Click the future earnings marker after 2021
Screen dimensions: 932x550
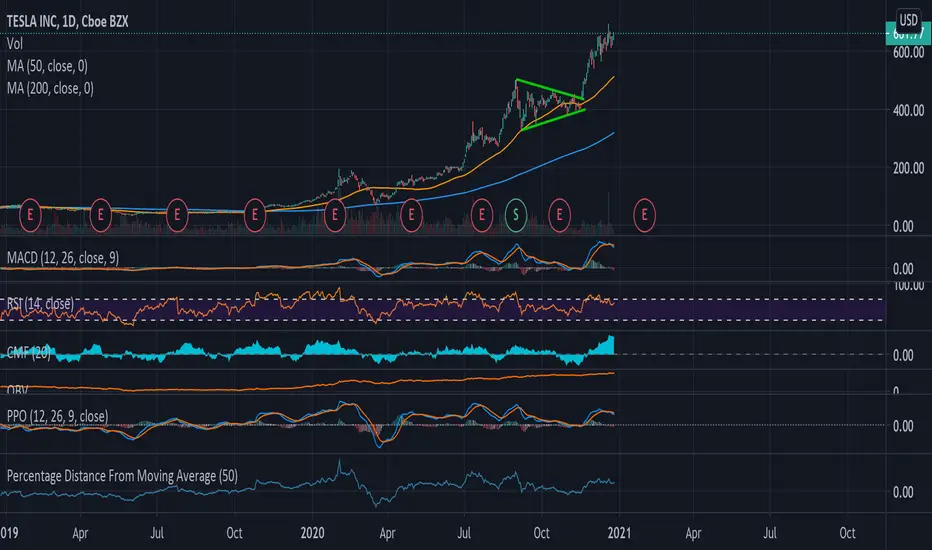(x=644, y=215)
